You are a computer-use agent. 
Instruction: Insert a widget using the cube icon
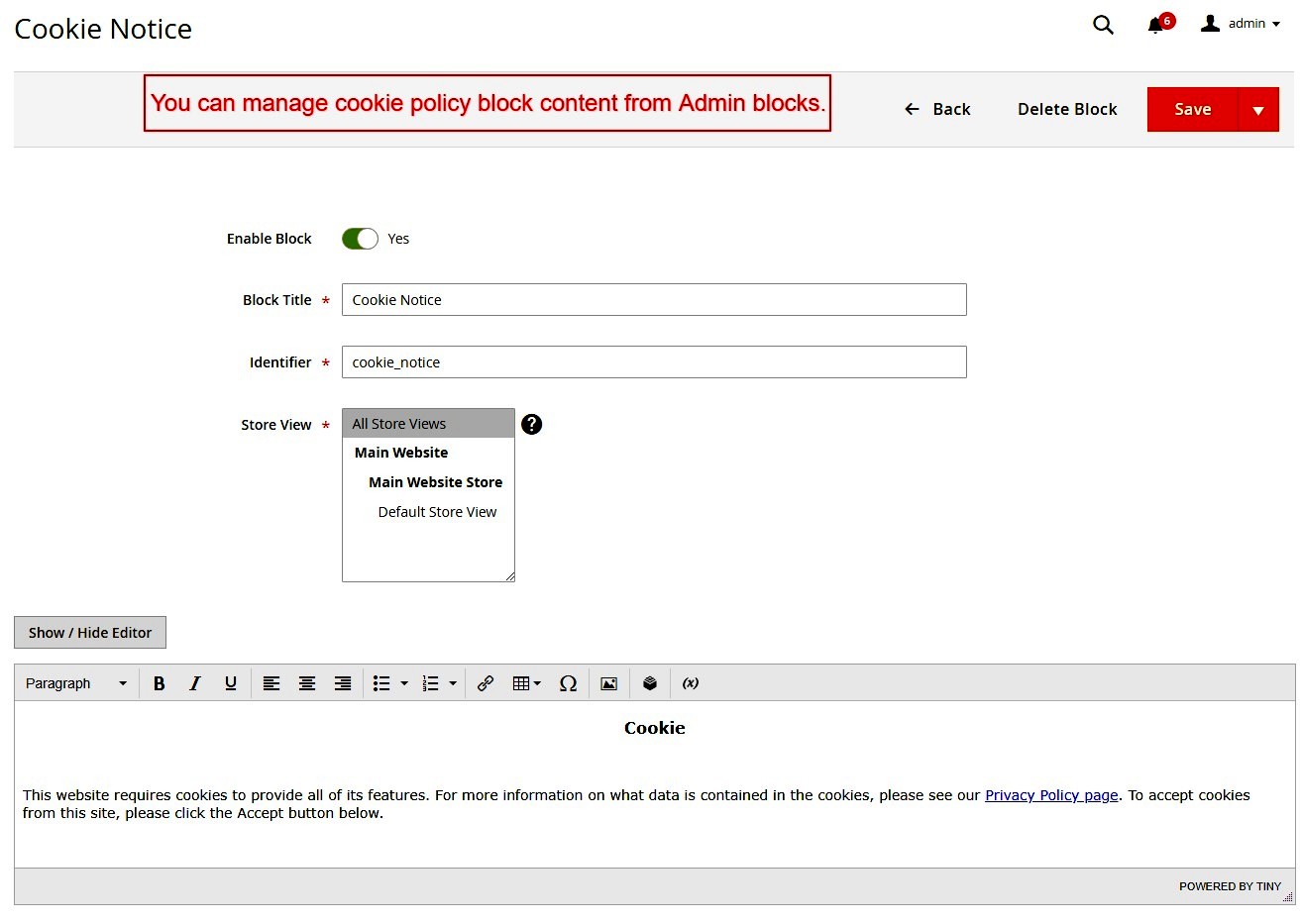650,683
